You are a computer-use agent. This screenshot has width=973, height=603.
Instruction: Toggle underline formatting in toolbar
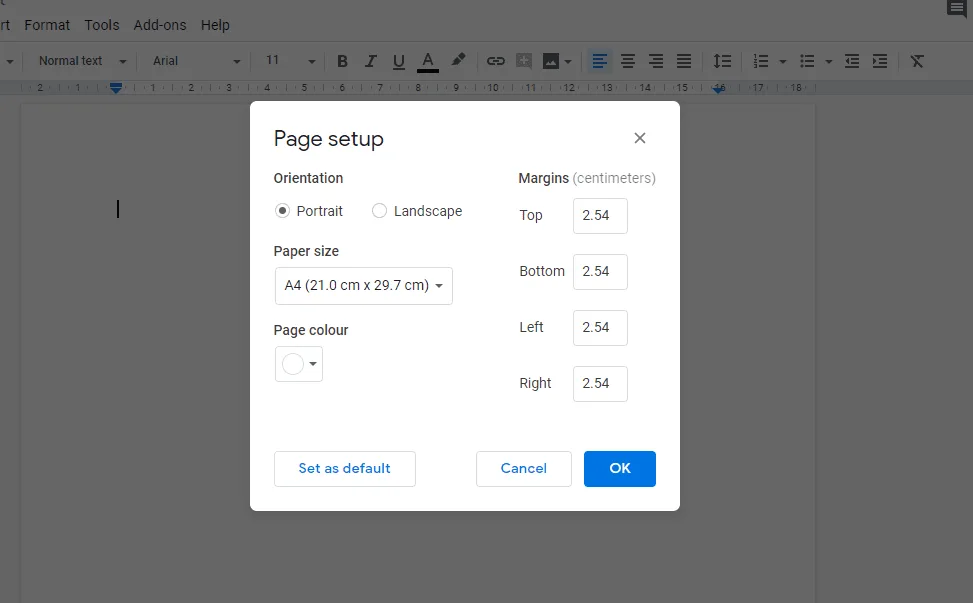[398, 61]
